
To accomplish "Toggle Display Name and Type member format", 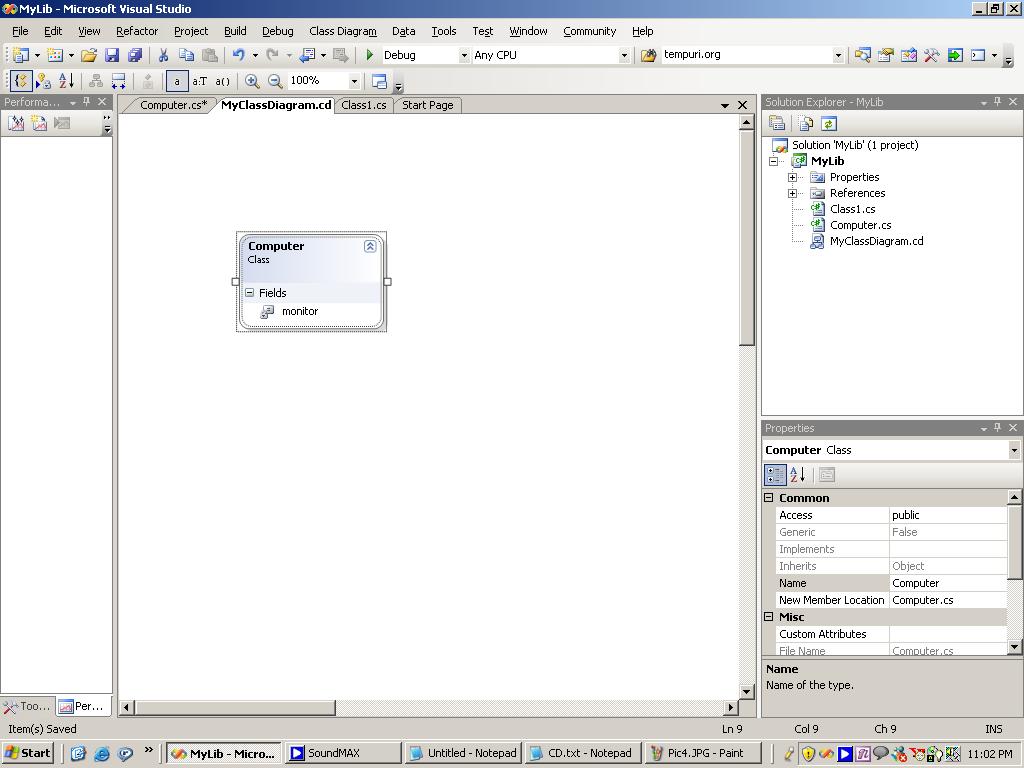I will 199,81.
